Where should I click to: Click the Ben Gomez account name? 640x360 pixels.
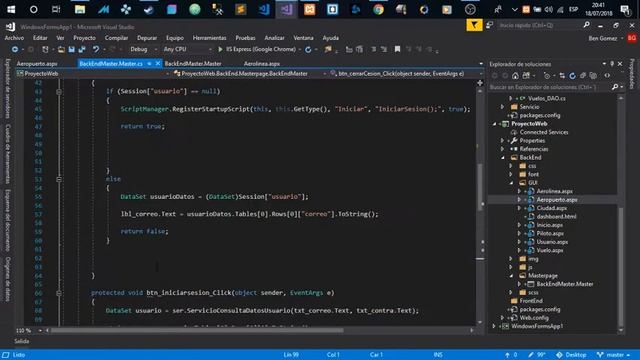602,38
